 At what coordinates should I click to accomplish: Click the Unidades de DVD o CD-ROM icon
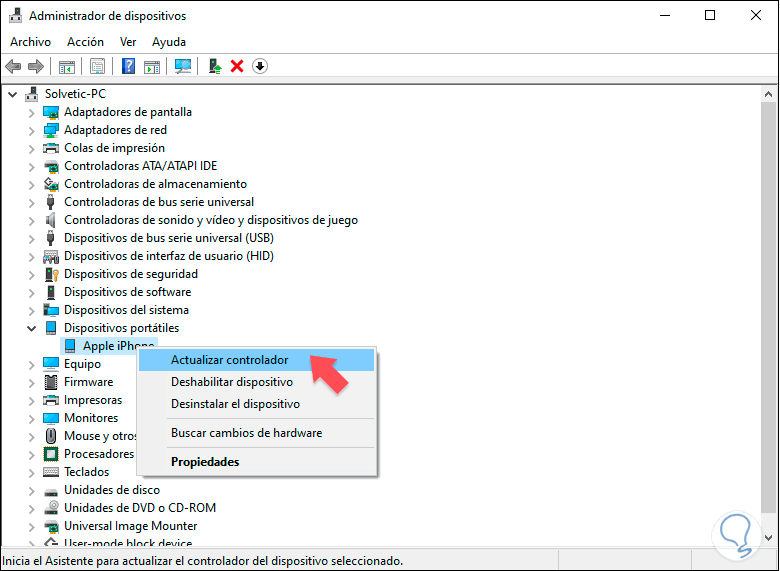click(x=51, y=508)
